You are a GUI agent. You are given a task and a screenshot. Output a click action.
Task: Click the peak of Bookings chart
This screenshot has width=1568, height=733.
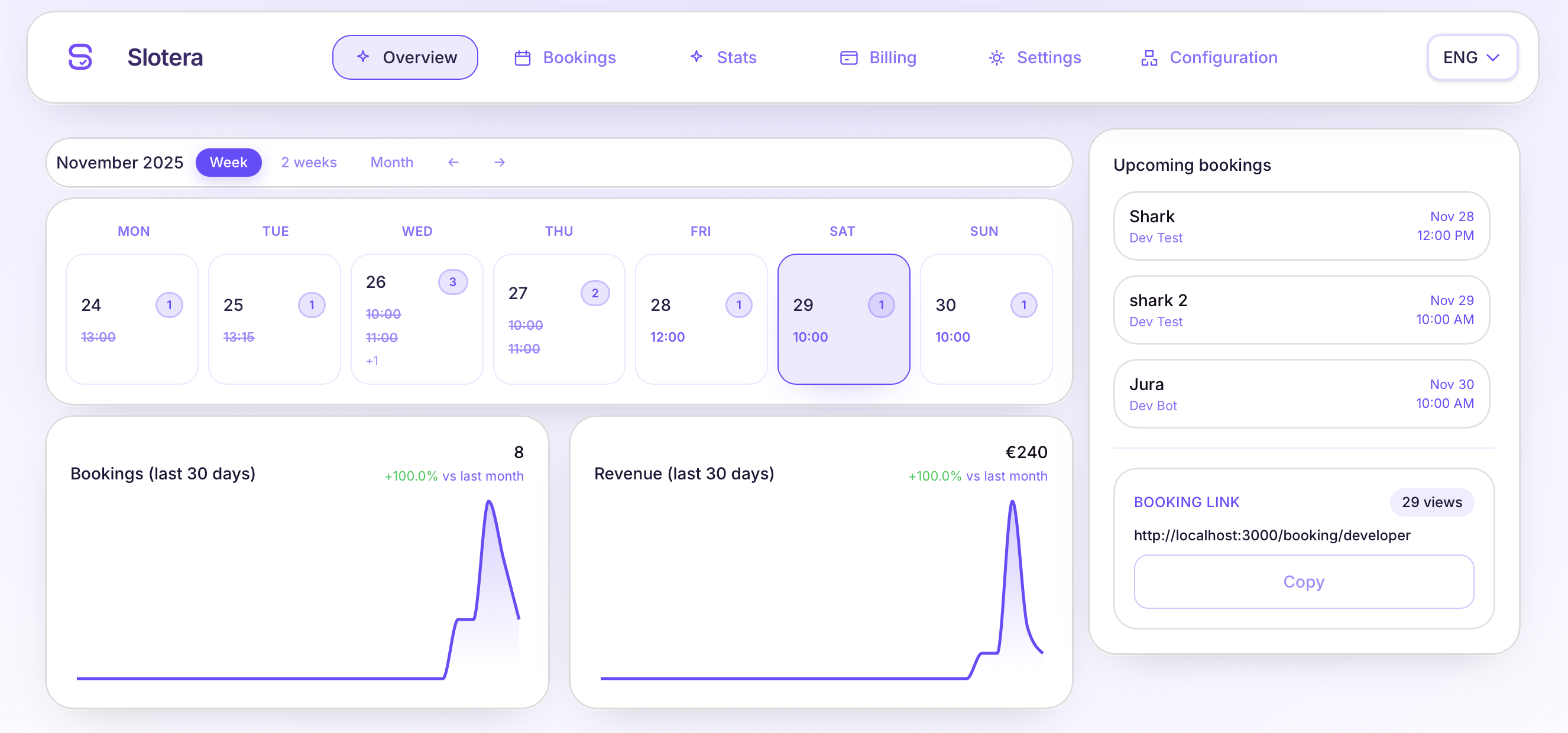pyautogui.click(x=489, y=502)
